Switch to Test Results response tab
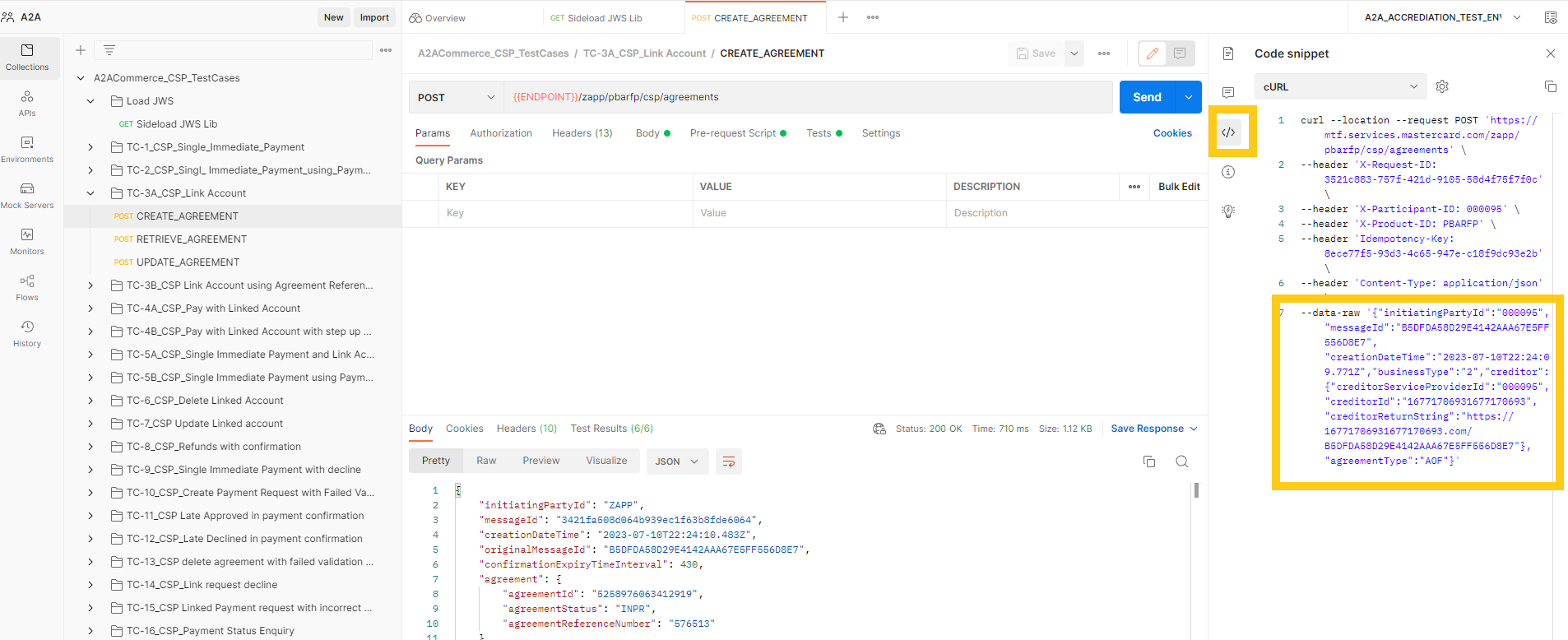 click(x=611, y=429)
